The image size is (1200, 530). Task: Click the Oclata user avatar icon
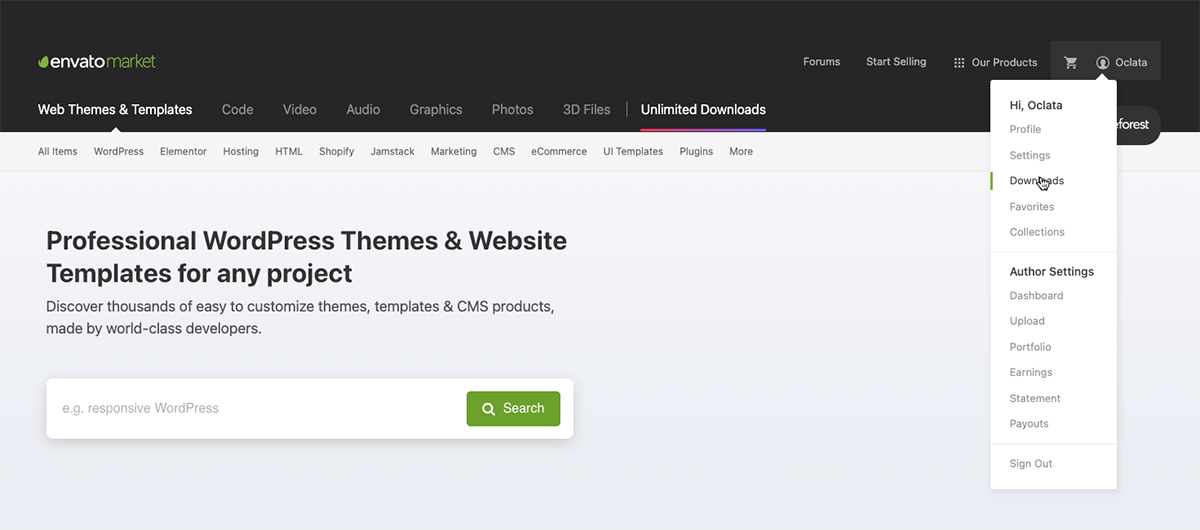[1103, 62]
